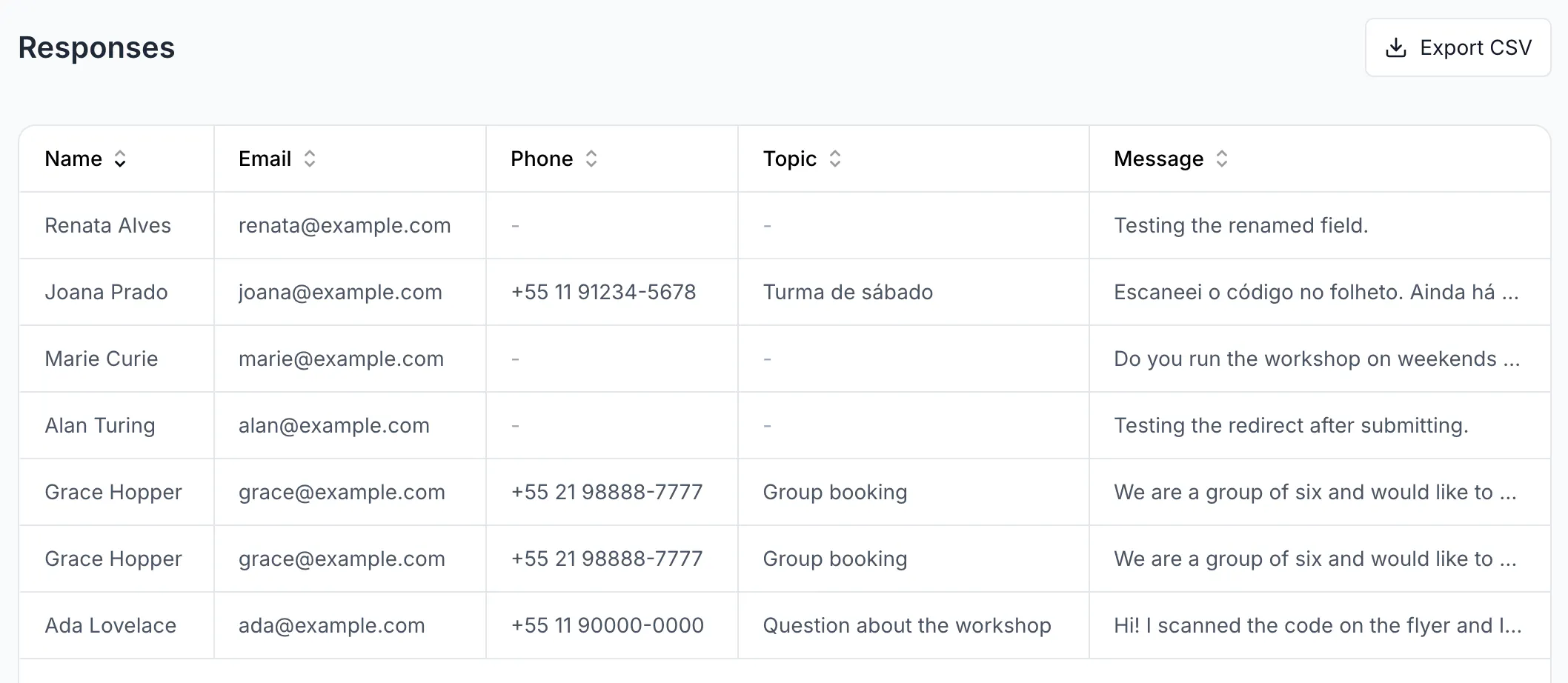Sort by Name using its sort arrows
The width and height of the screenshot is (1568, 683).
[120, 159]
